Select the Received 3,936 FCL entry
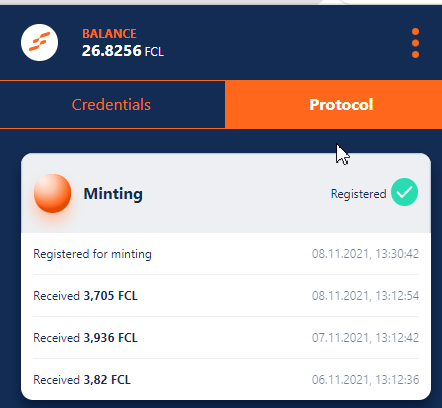This screenshot has height=408, width=442. pos(226,338)
